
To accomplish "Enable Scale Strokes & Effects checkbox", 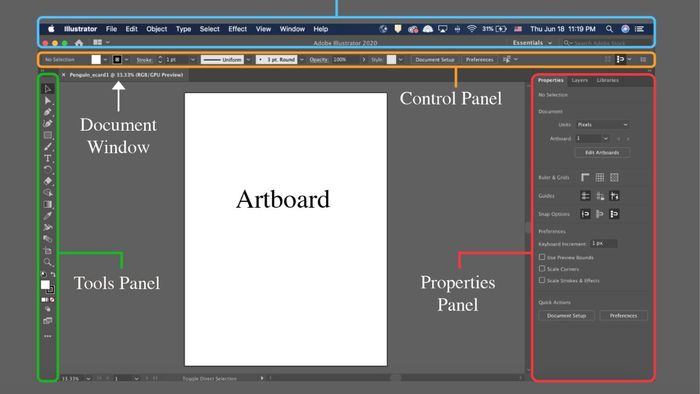I will tap(542, 280).
